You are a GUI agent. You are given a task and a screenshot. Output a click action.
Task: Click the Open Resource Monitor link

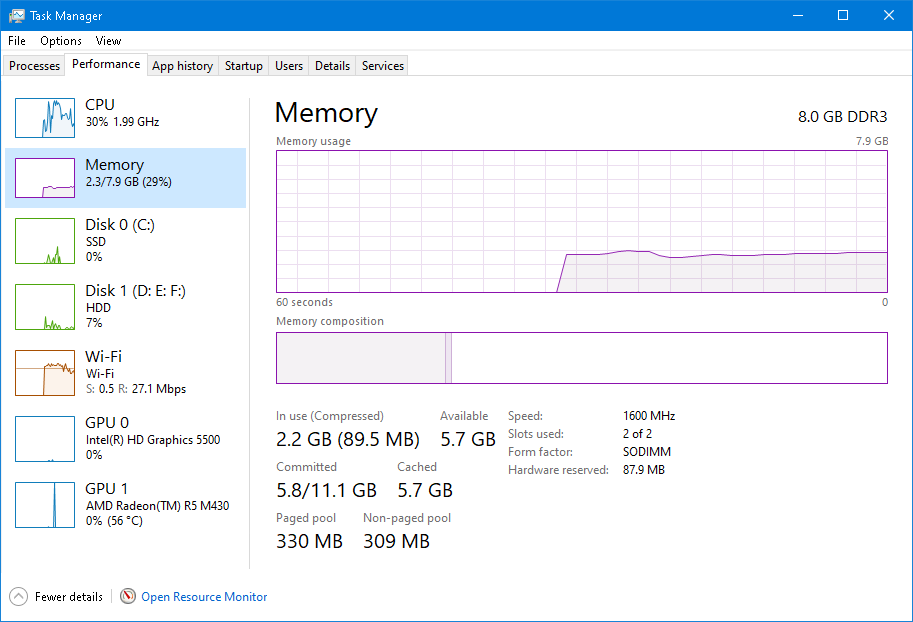click(204, 597)
